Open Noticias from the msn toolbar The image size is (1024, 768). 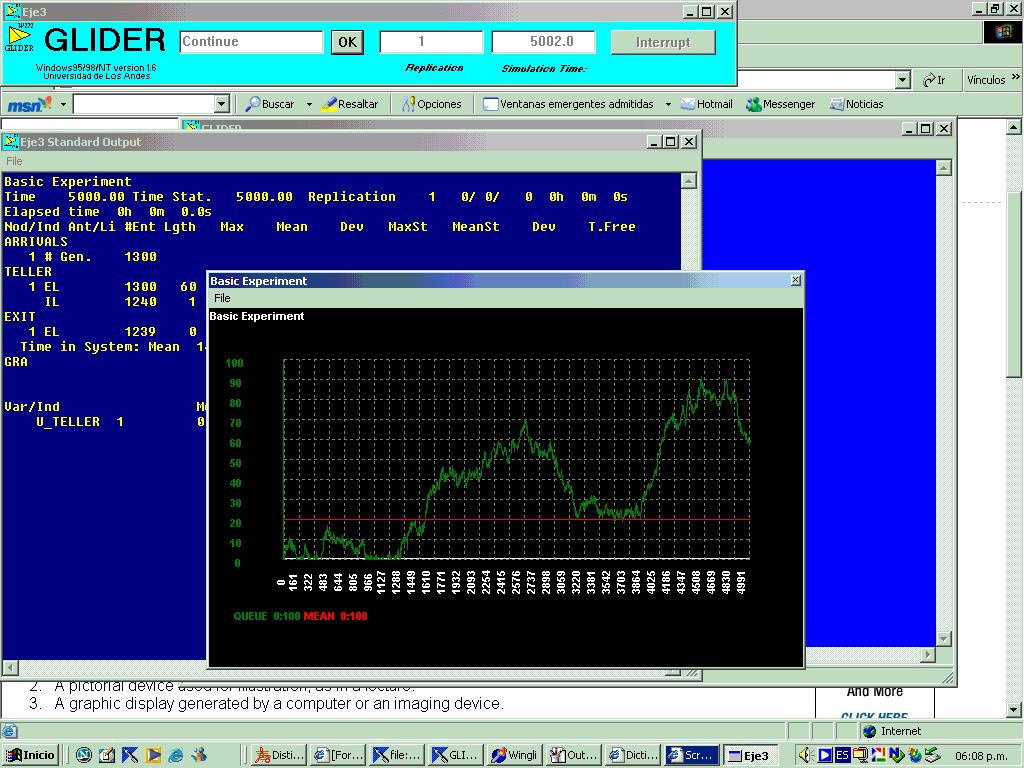tap(856, 104)
